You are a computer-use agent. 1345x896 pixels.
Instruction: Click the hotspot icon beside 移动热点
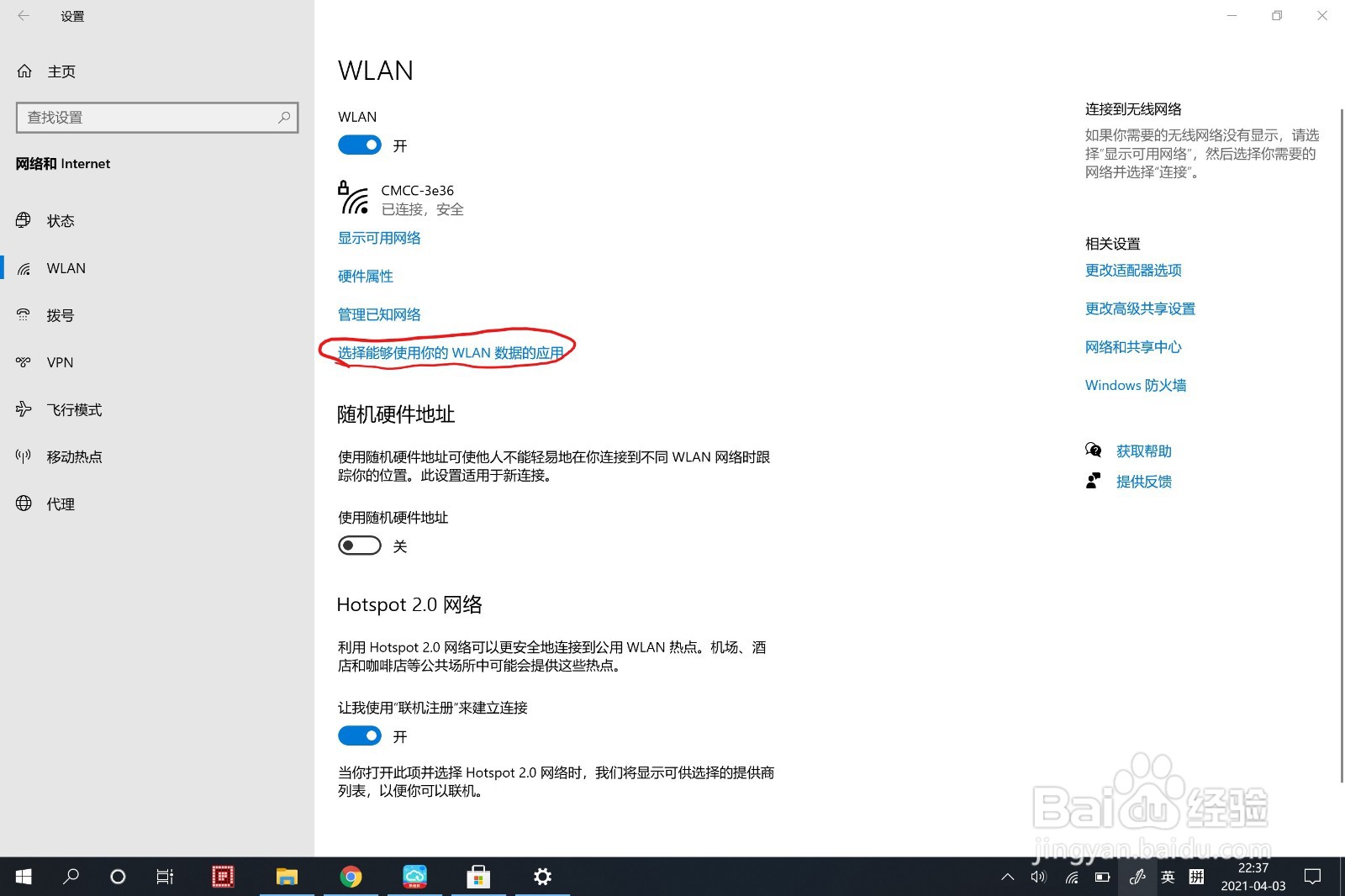coord(24,456)
